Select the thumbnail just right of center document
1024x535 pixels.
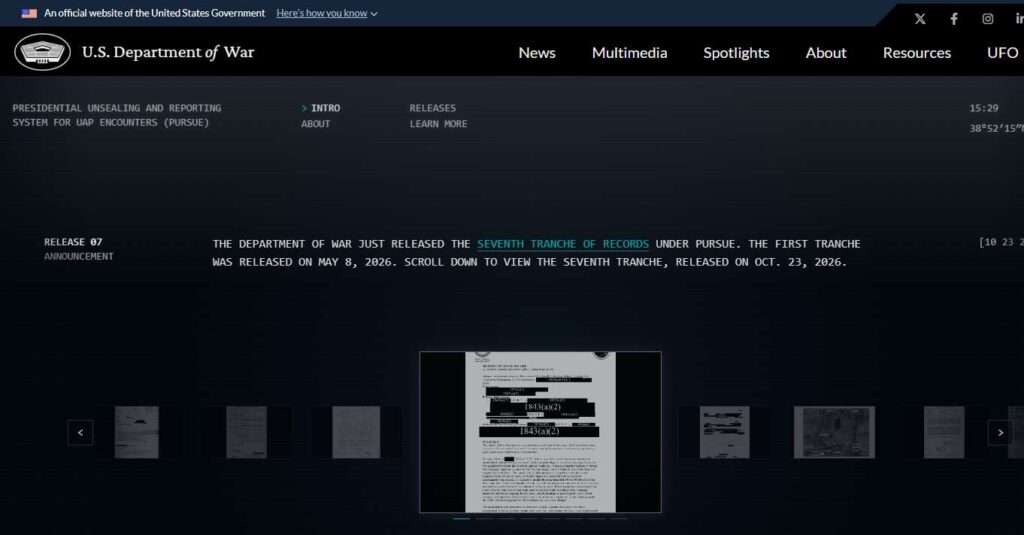[x=724, y=432]
